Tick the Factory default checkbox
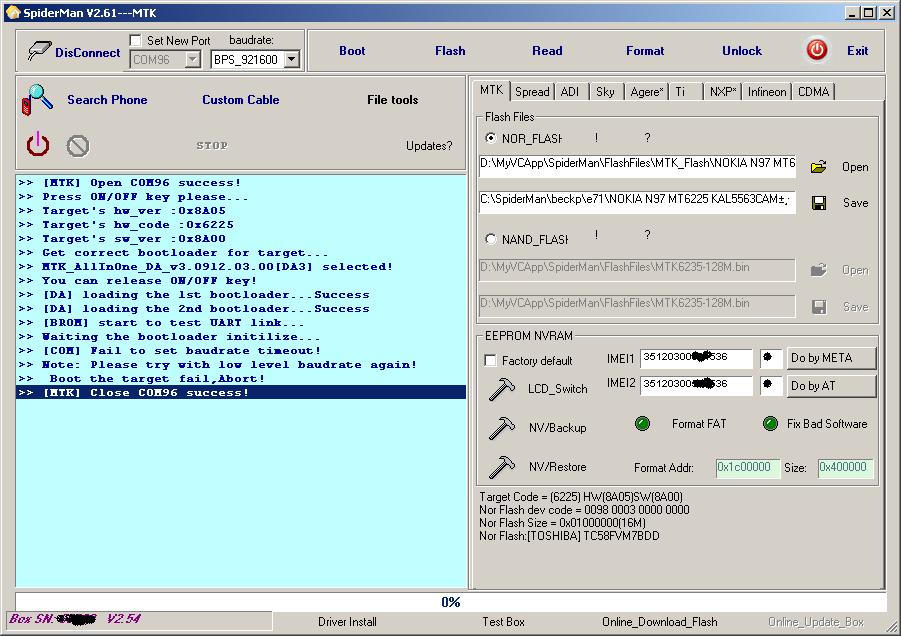Image resolution: width=901 pixels, height=636 pixels. pyautogui.click(x=490, y=360)
